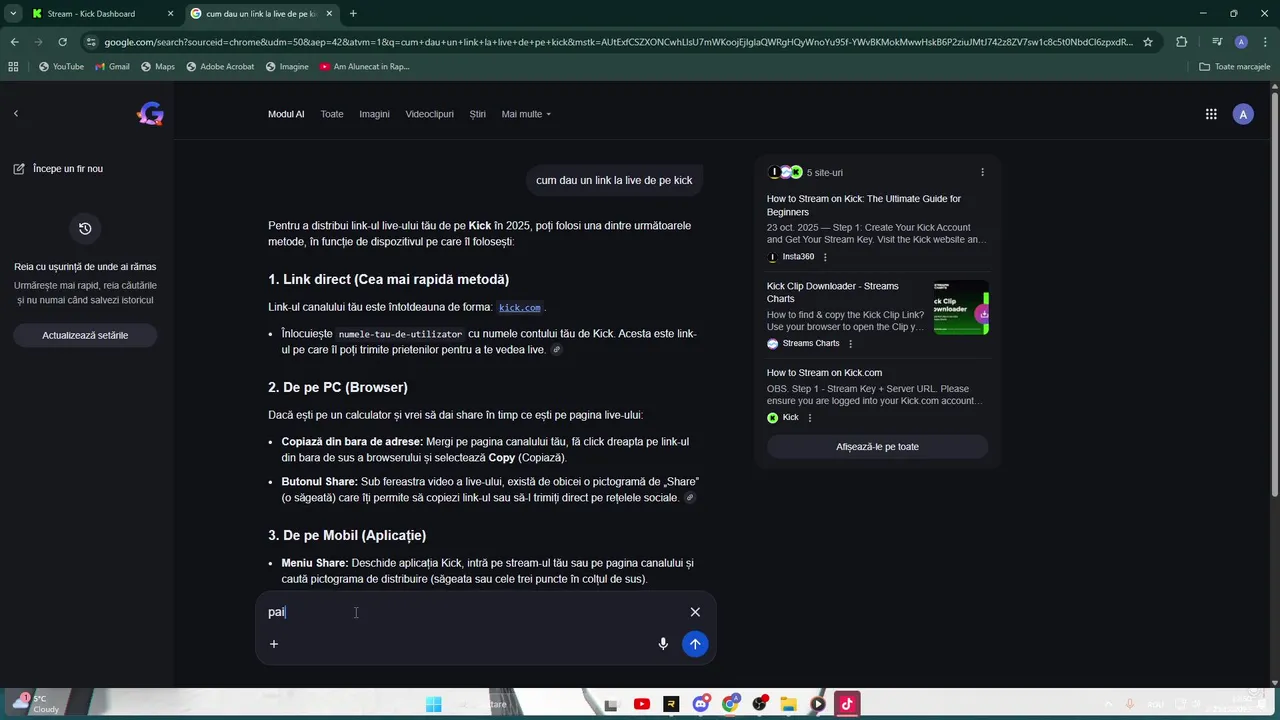This screenshot has width=1280, height=720.
Task: Send the follow-up with the blue arrow
Action: (x=695, y=644)
